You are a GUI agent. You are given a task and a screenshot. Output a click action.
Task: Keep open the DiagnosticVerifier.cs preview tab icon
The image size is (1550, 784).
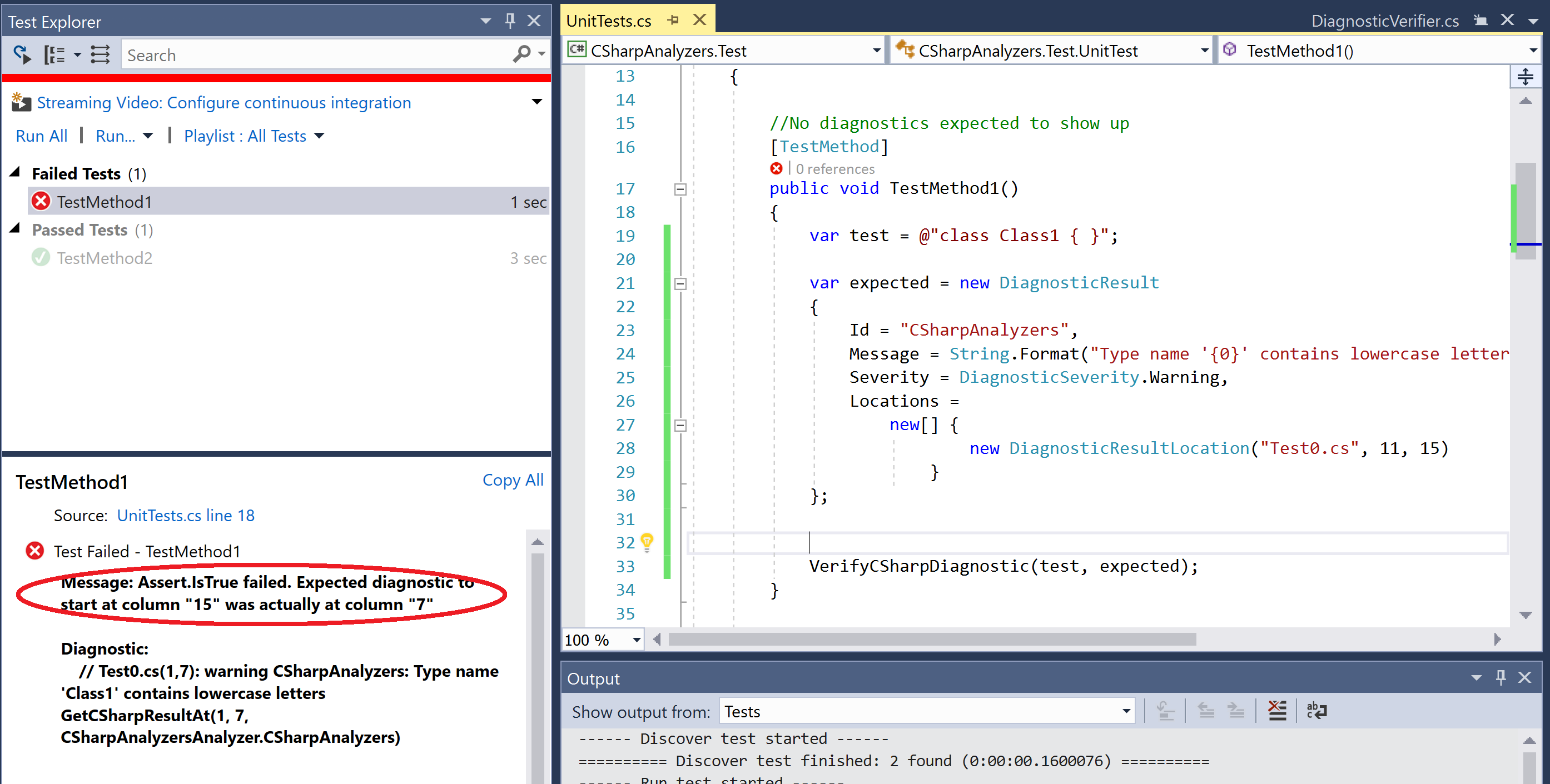(1482, 21)
